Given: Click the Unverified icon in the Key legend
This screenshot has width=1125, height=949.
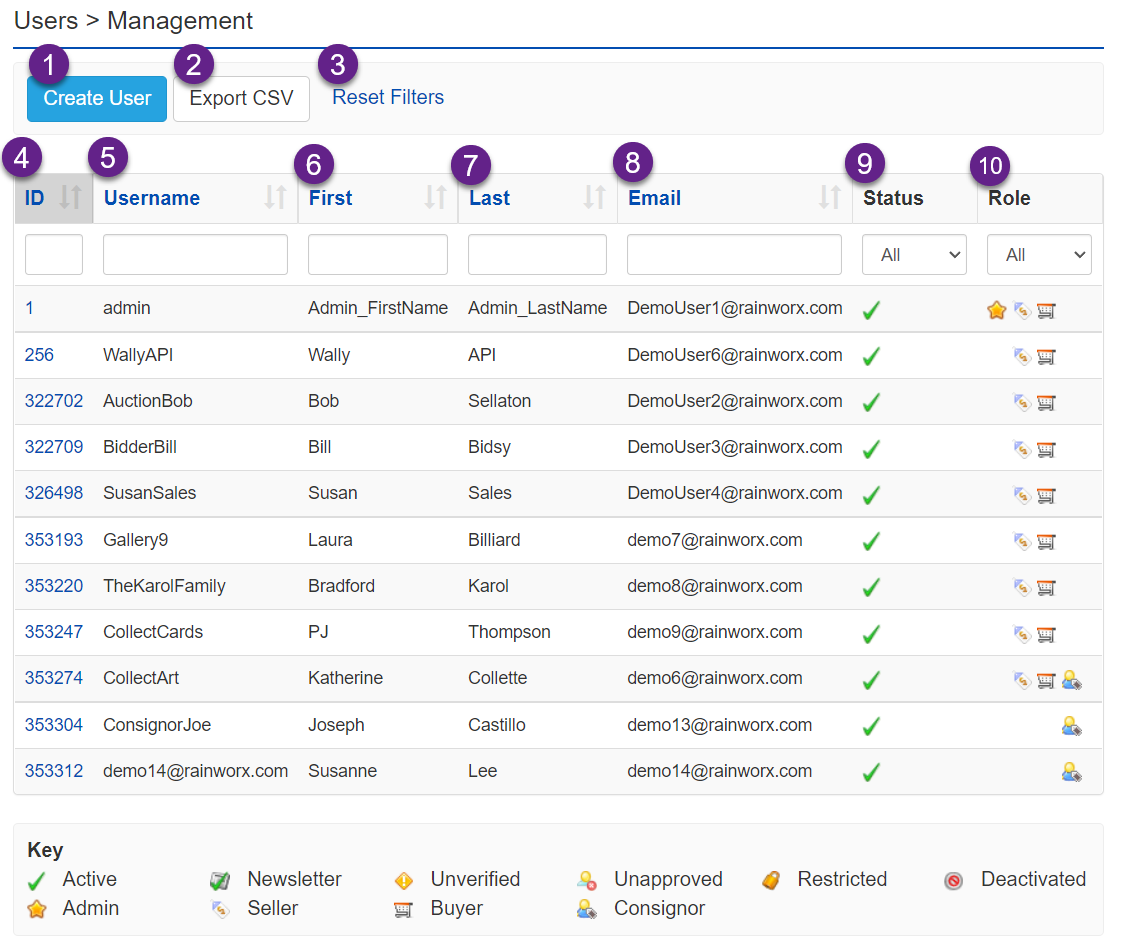Looking at the screenshot, I should tap(404, 880).
